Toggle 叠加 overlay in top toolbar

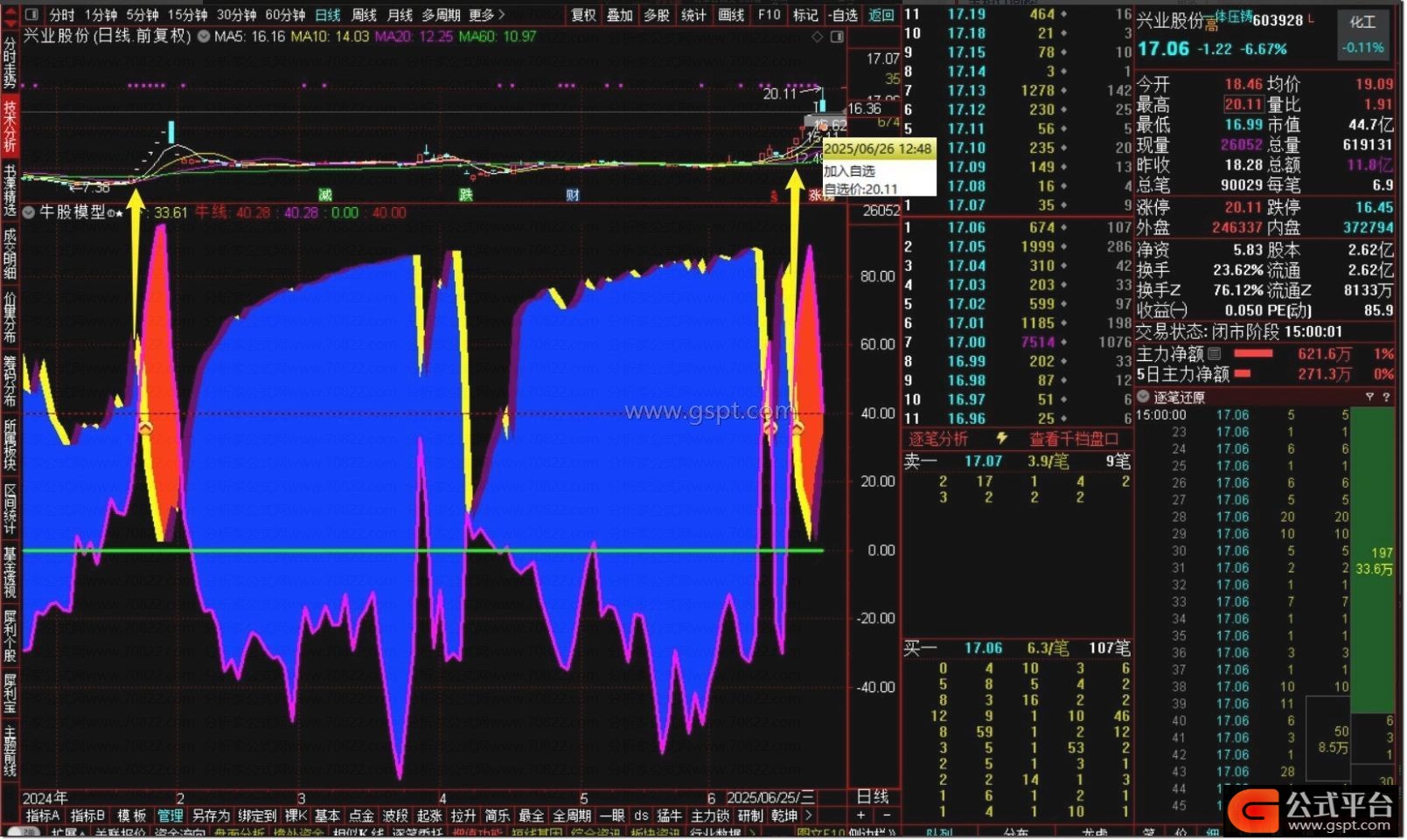coord(620,15)
